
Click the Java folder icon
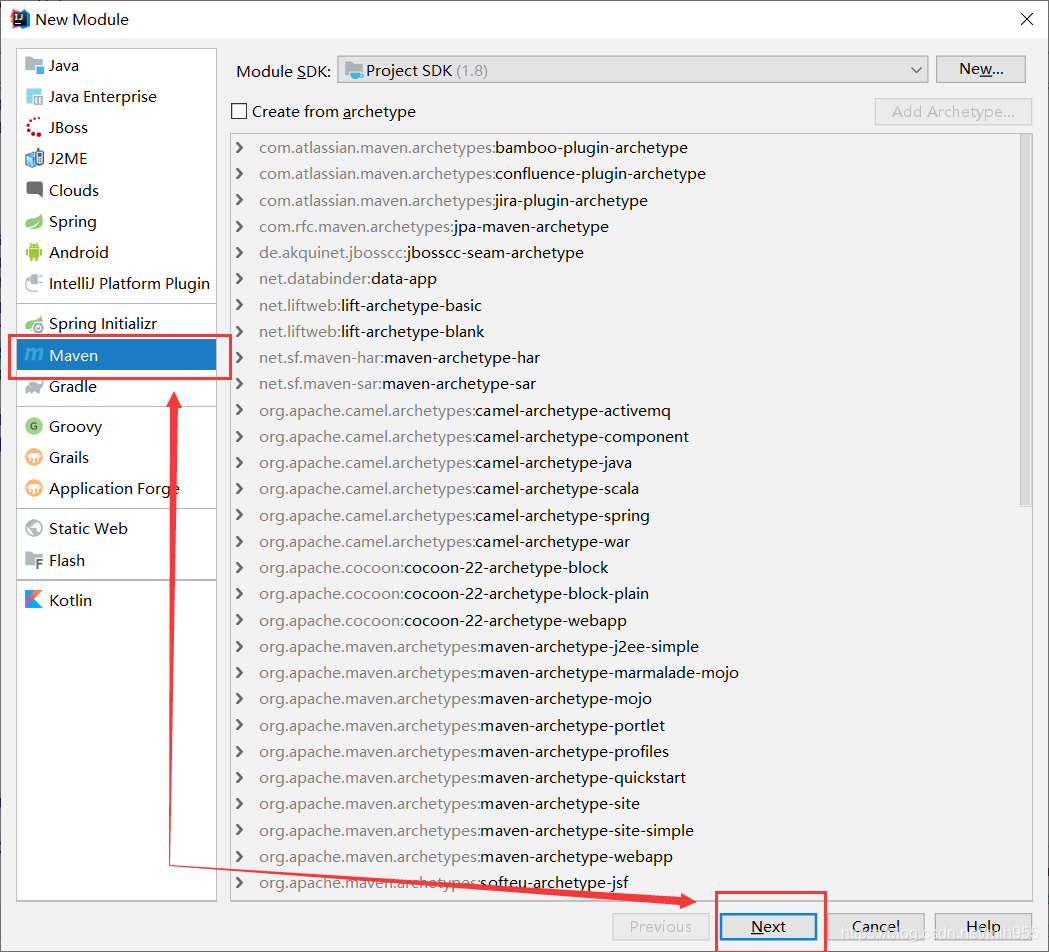pyautogui.click(x=33, y=65)
